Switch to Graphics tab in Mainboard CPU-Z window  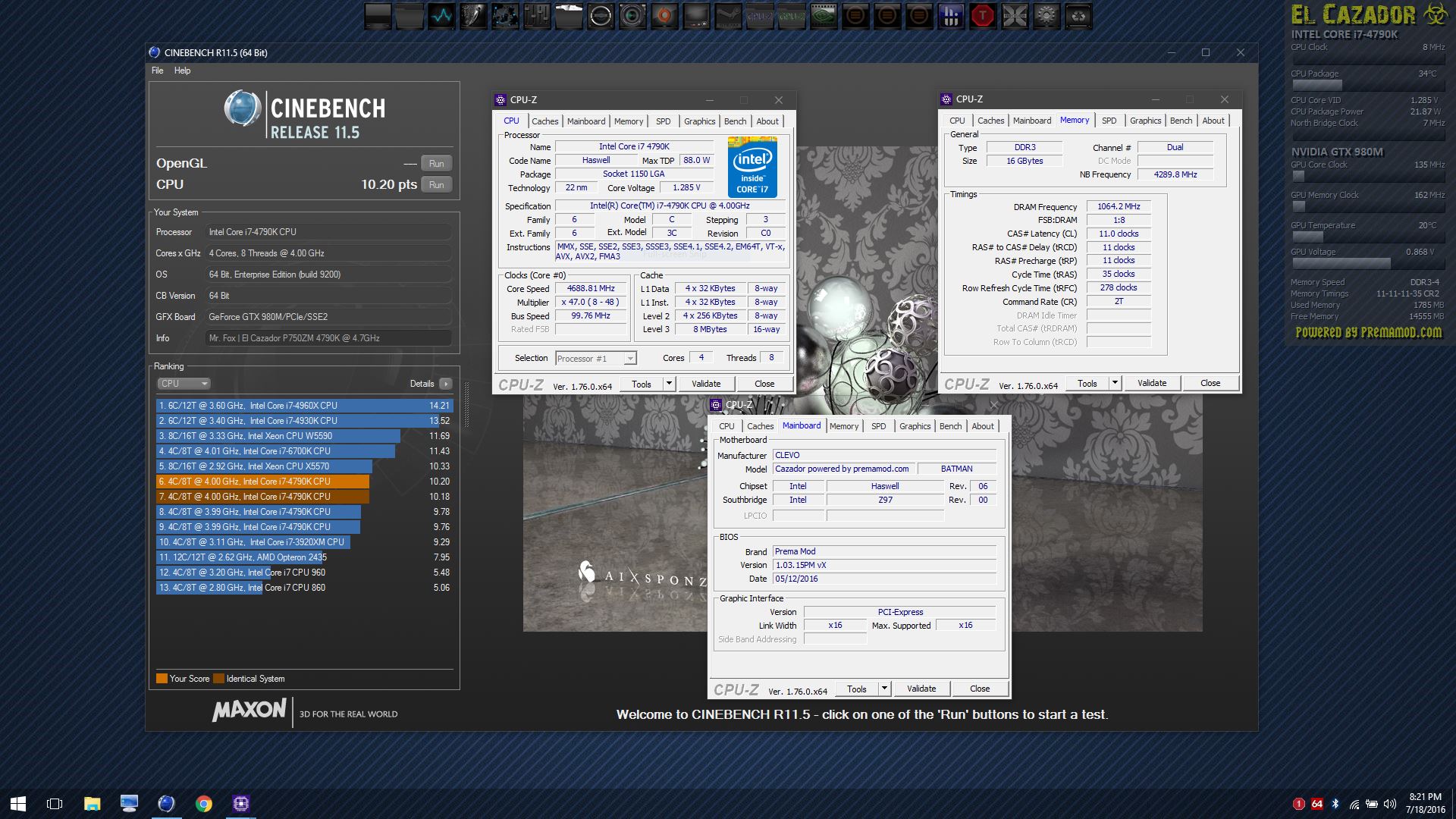(x=915, y=426)
